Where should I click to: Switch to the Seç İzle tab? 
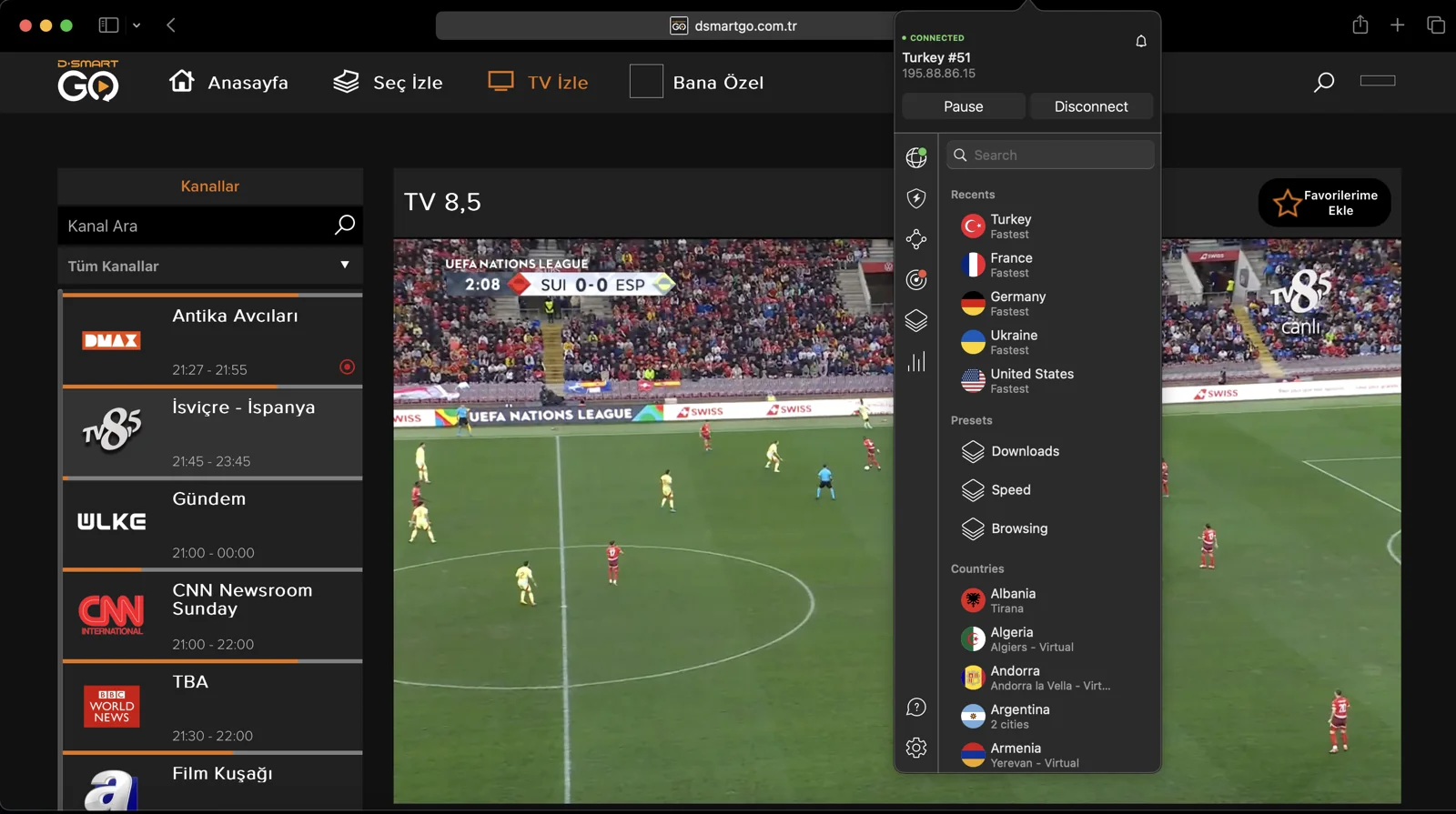tap(388, 82)
